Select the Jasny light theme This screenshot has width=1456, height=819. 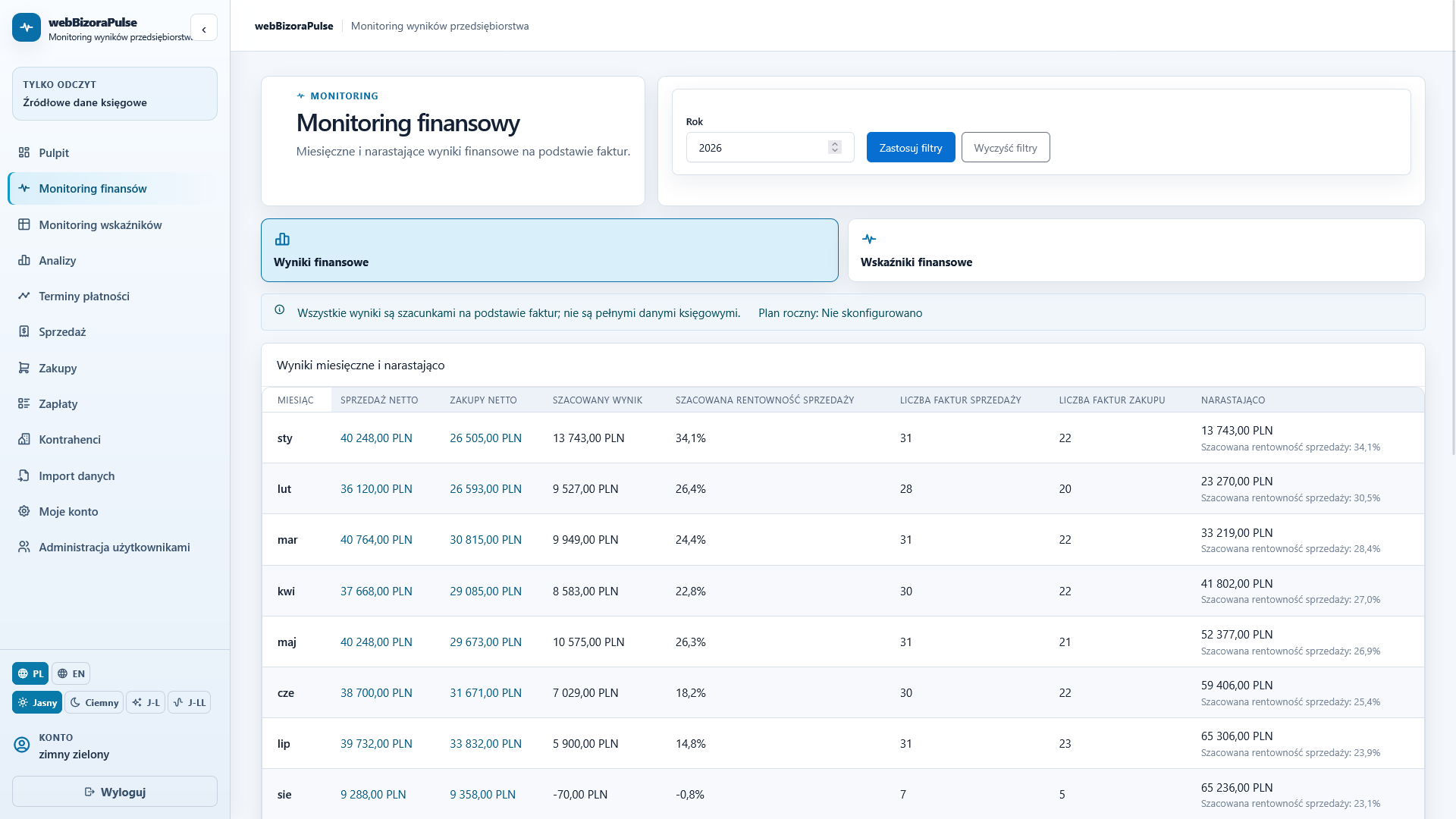pyautogui.click(x=37, y=702)
